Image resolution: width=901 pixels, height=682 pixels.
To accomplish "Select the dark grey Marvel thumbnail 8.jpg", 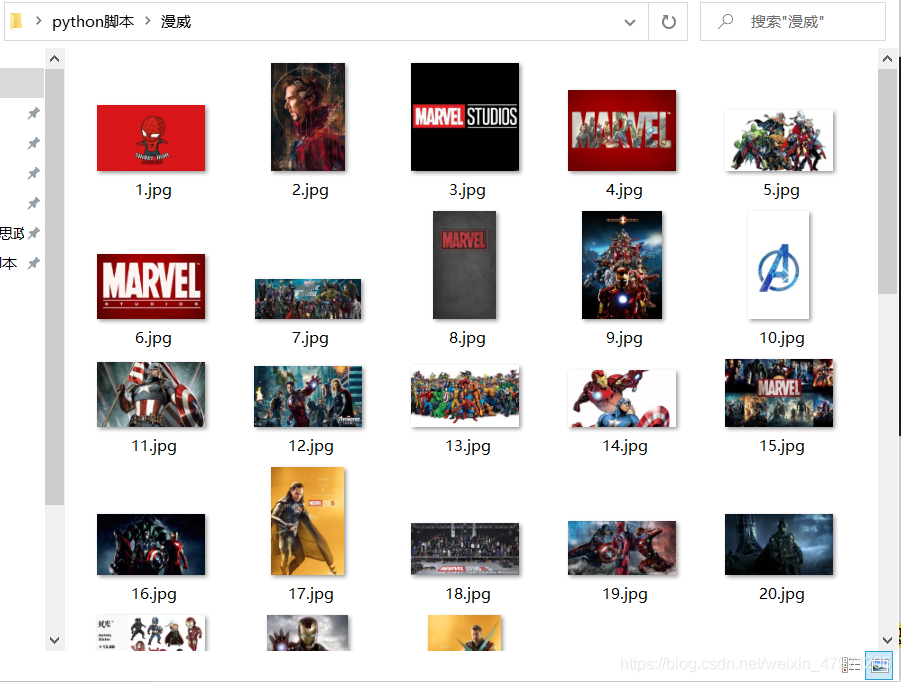I will (x=464, y=265).
